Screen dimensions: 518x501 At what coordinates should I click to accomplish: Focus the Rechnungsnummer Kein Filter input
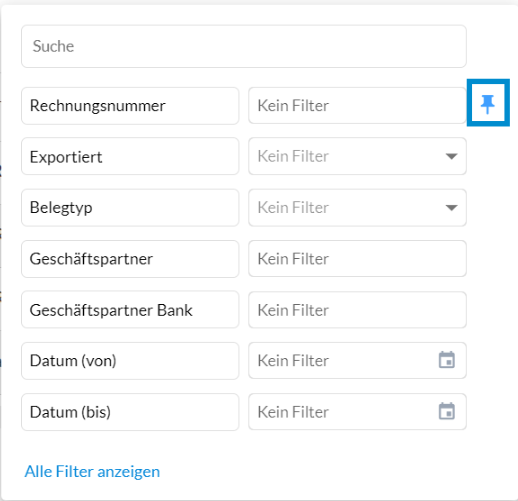(357, 106)
